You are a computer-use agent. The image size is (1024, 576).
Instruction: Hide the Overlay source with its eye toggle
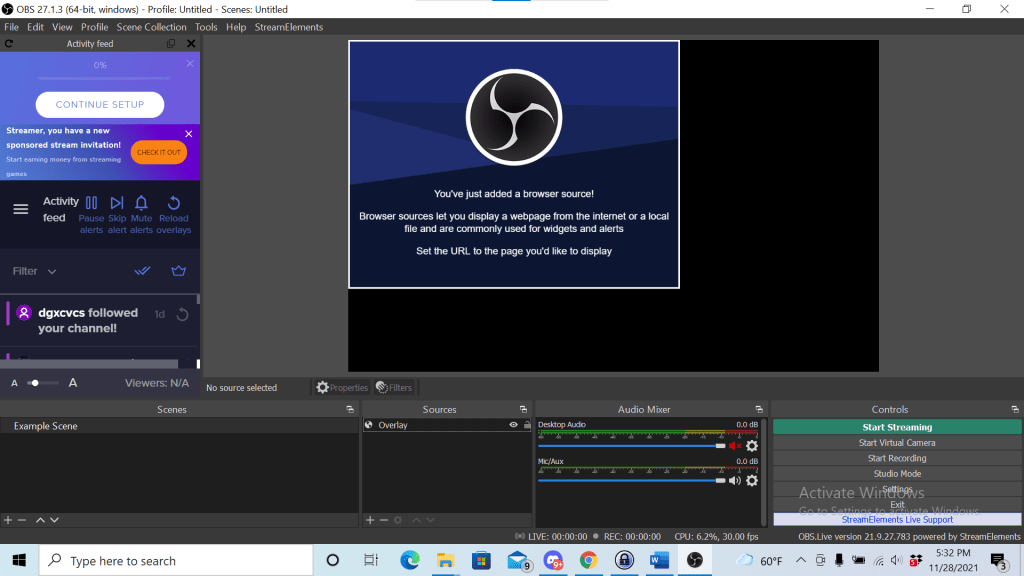(x=511, y=425)
